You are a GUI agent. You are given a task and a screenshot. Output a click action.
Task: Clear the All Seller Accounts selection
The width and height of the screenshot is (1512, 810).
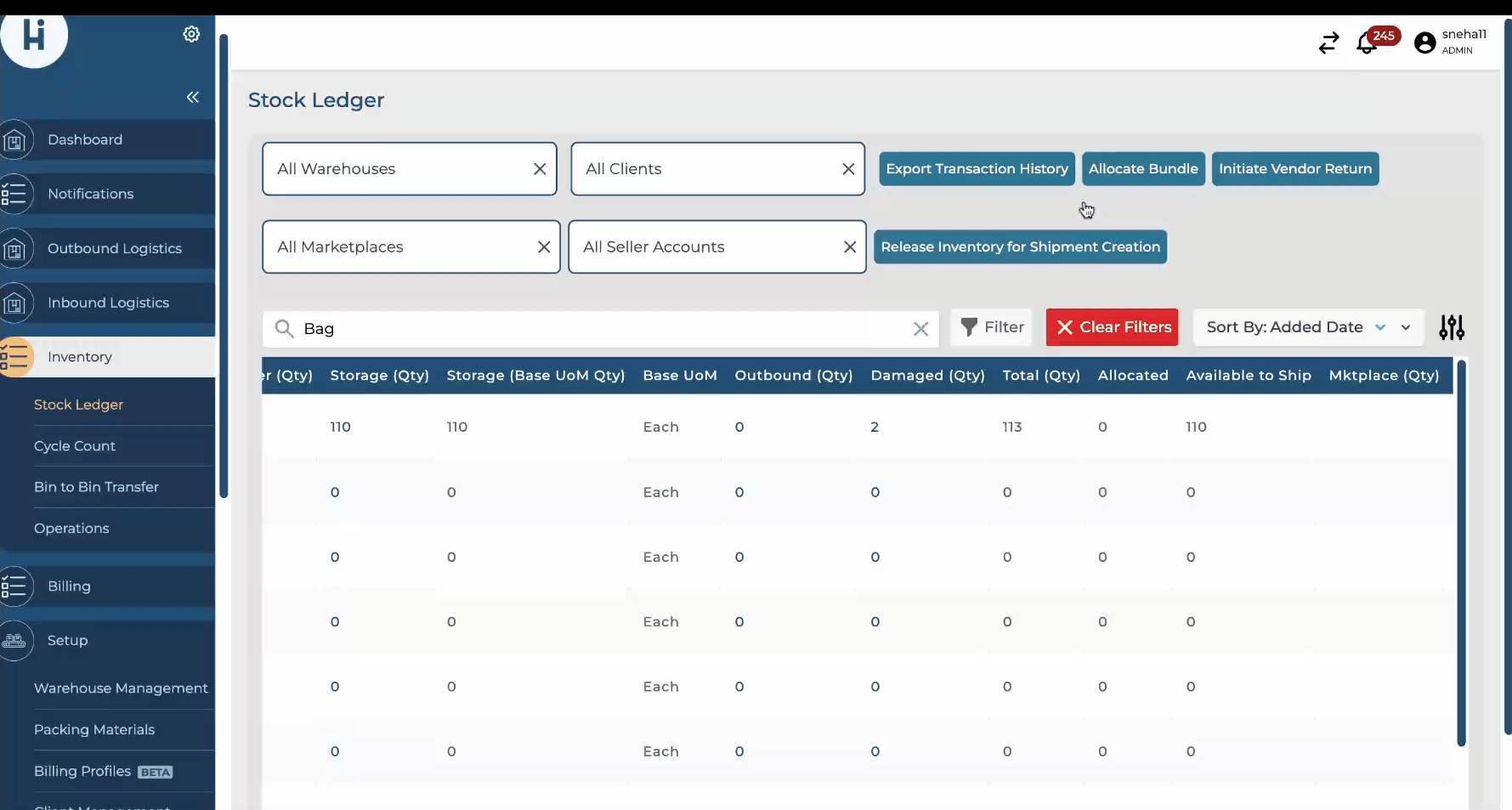[x=849, y=247]
